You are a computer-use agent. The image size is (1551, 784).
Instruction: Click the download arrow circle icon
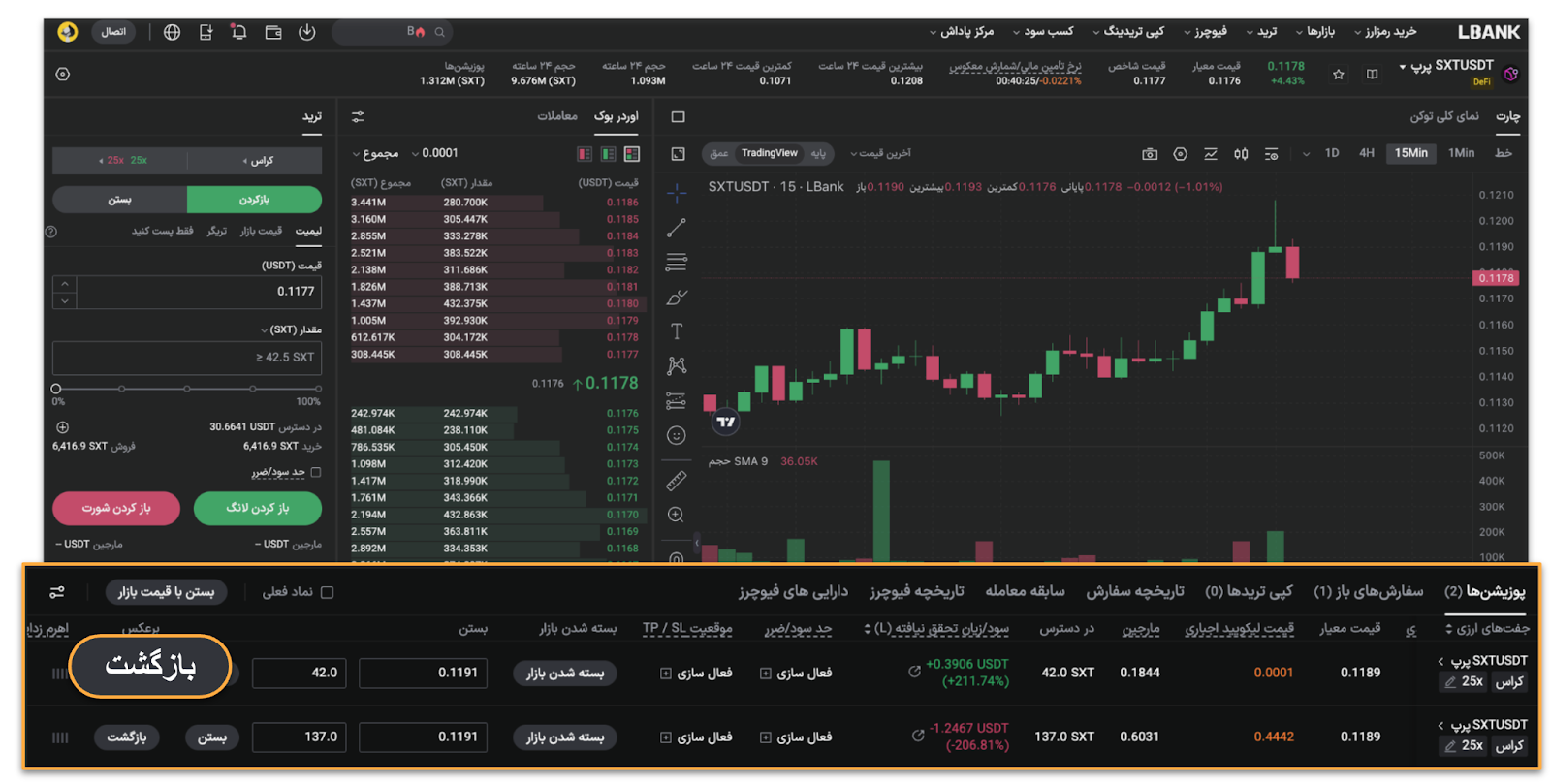(x=307, y=32)
